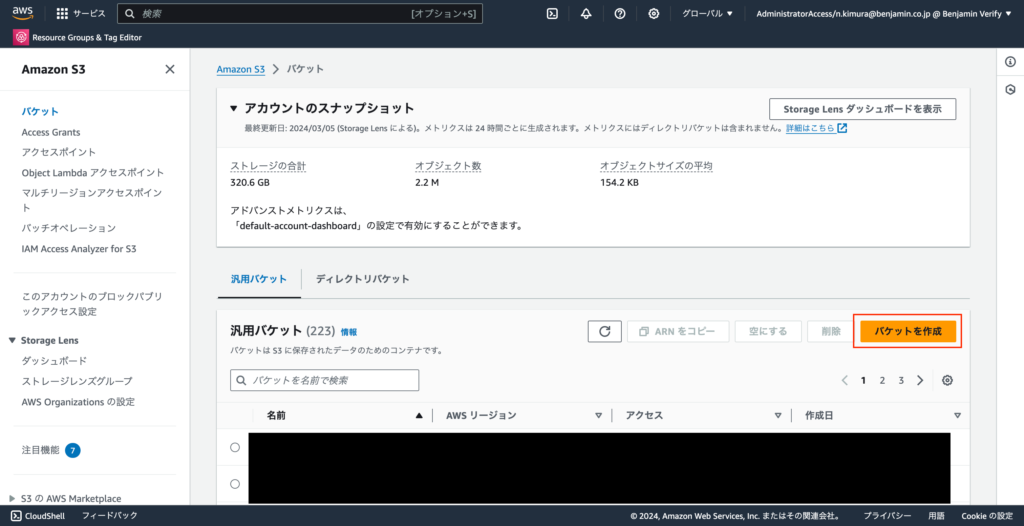Close the Amazon S3 side navigation

tap(170, 69)
